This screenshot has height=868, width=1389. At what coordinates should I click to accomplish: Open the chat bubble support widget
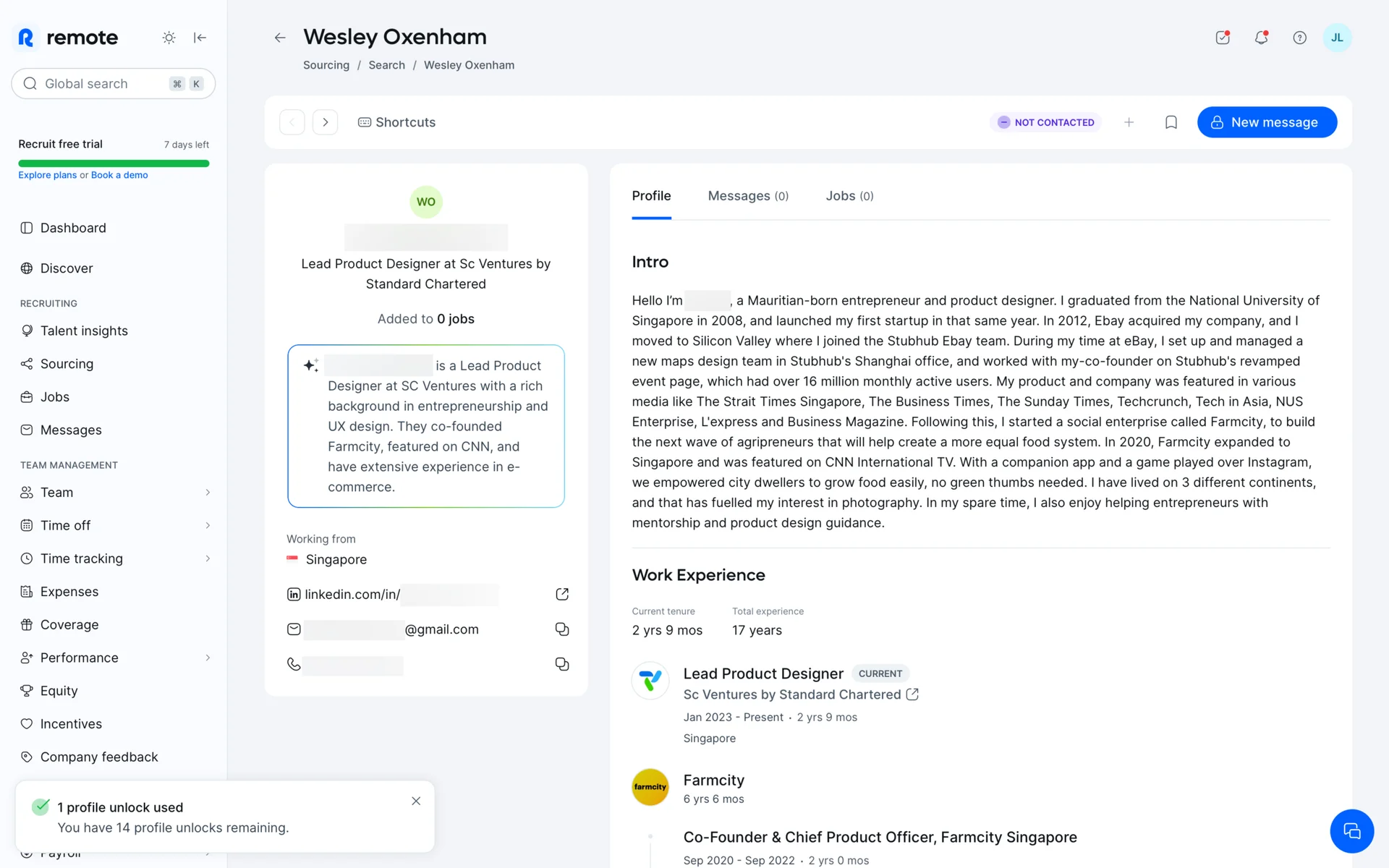[1351, 831]
